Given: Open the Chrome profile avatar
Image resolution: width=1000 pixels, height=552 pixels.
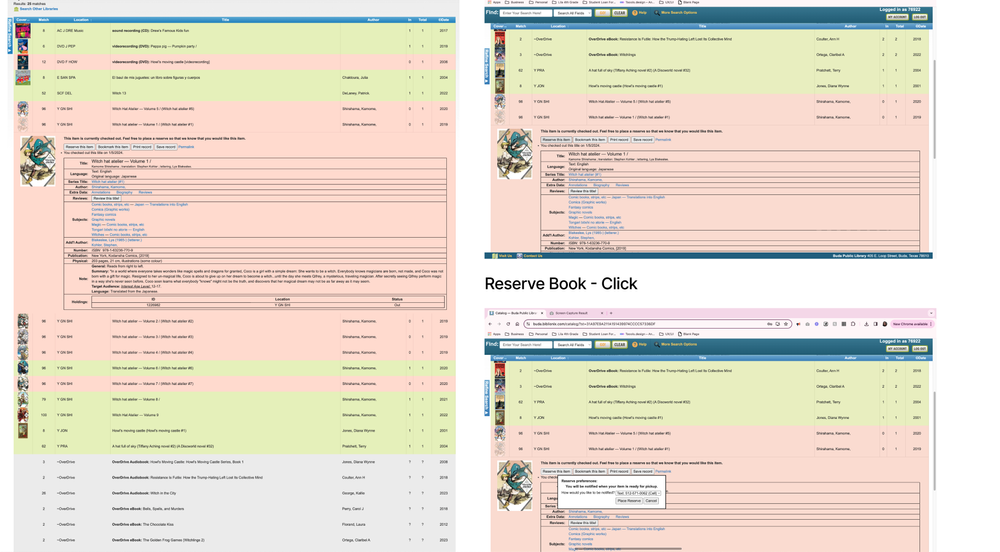Looking at the screenshot, I should point(885,324).
